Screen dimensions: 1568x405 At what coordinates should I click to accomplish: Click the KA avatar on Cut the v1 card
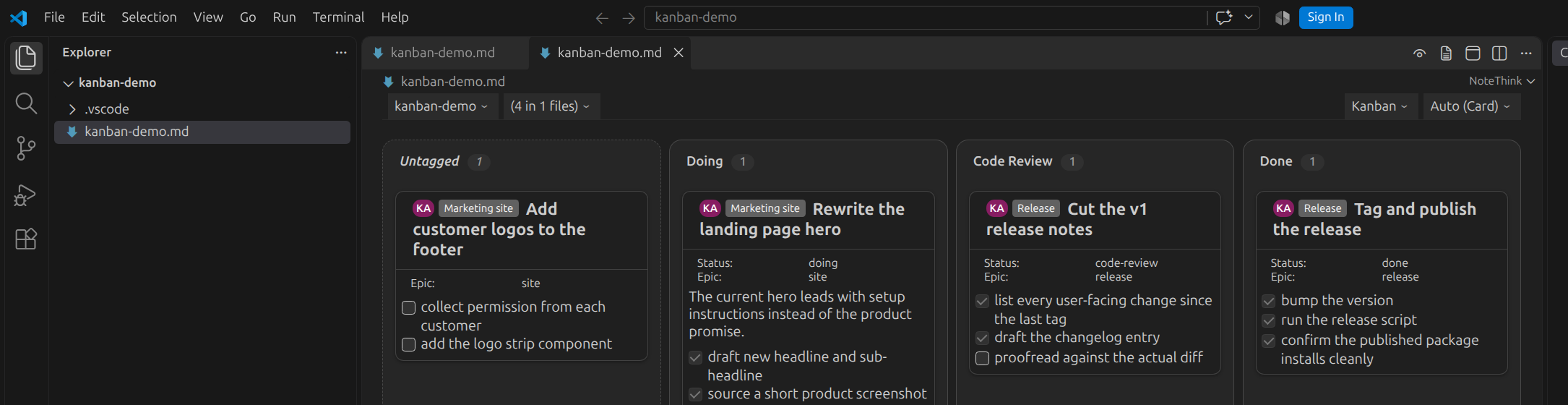pyautogui.click(x=997, y=208)
